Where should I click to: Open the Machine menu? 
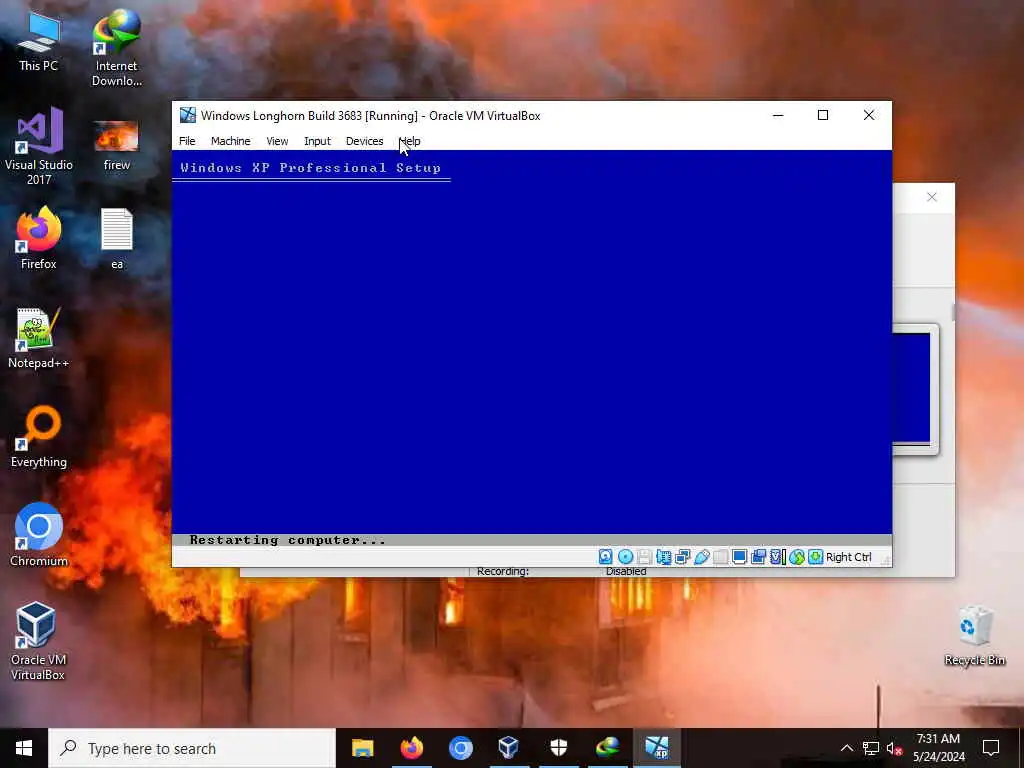231,141
